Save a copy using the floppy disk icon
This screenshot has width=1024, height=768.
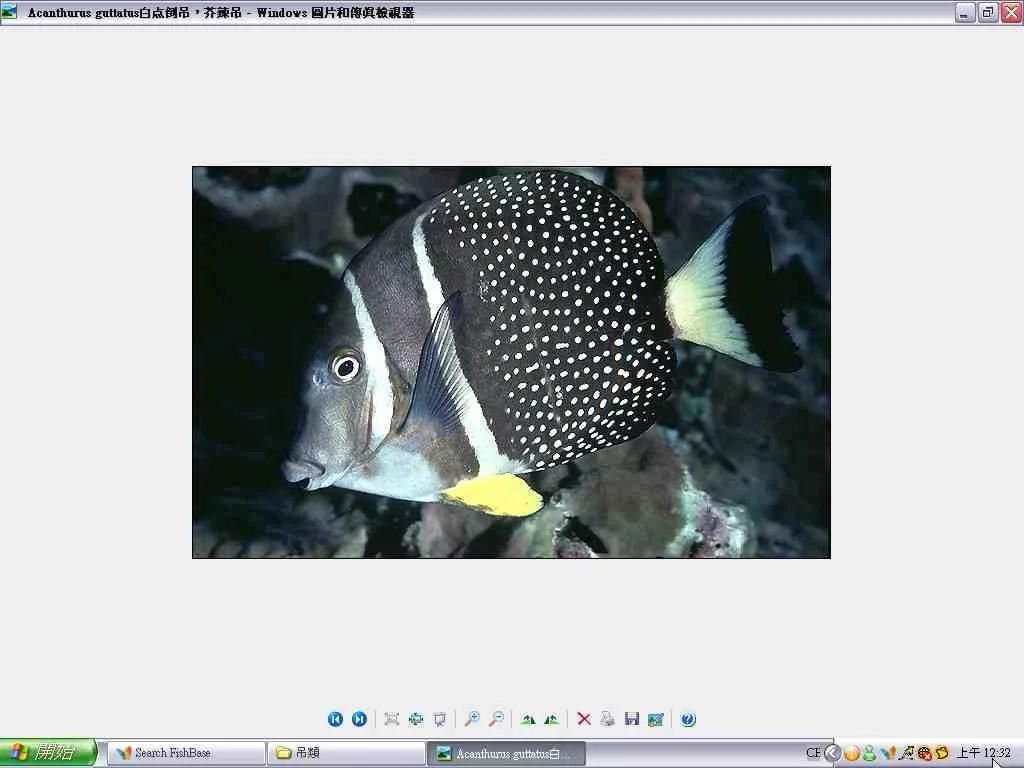point(631,719)
